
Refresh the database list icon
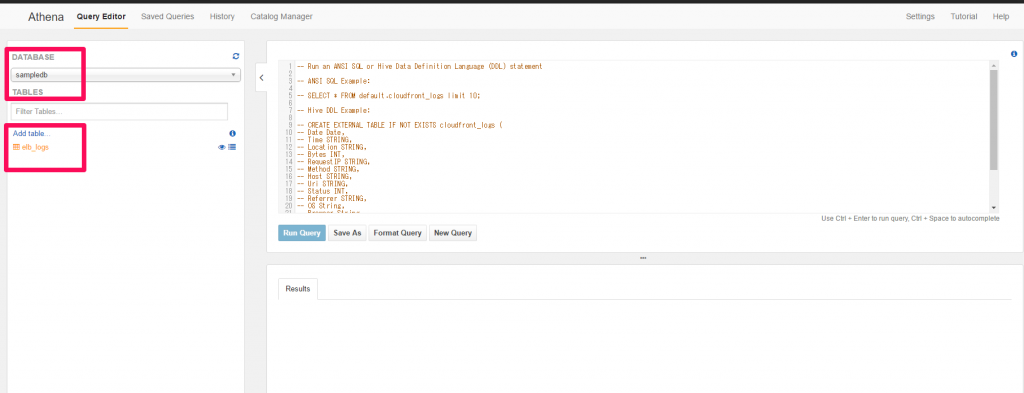click(236, 57)
